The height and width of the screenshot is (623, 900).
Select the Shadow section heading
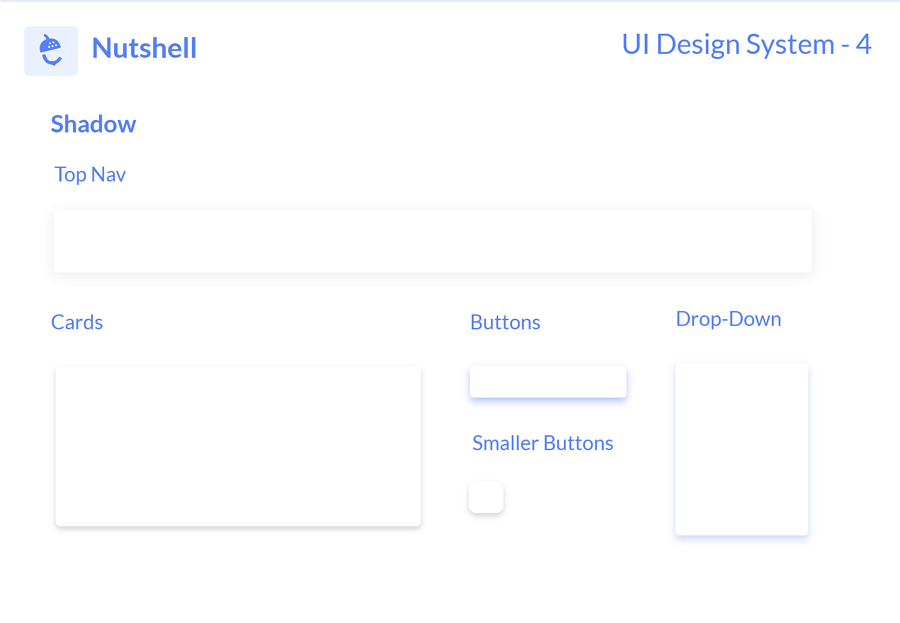tap(93, 124)
